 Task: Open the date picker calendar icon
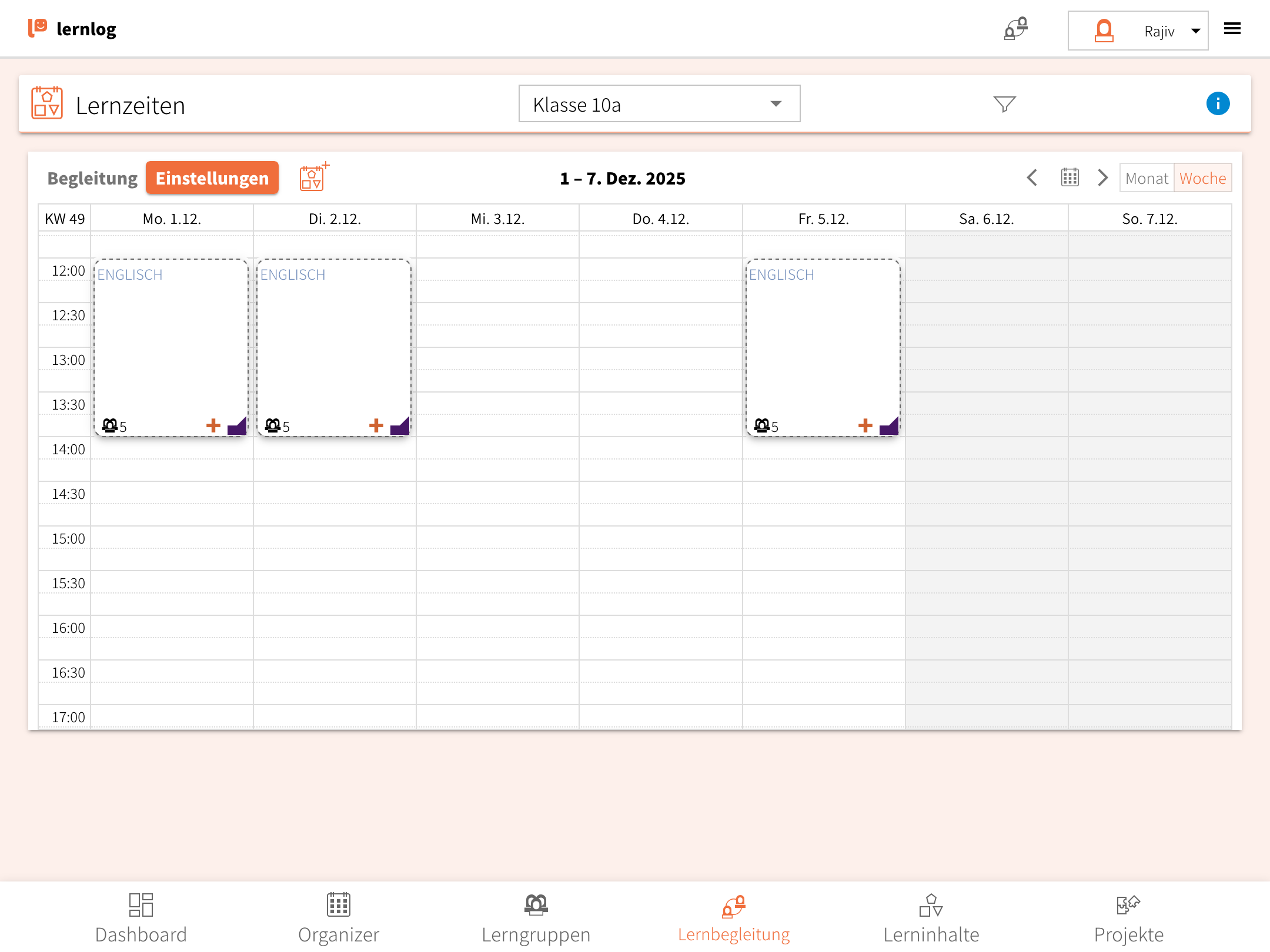[x=1070, y=177]
